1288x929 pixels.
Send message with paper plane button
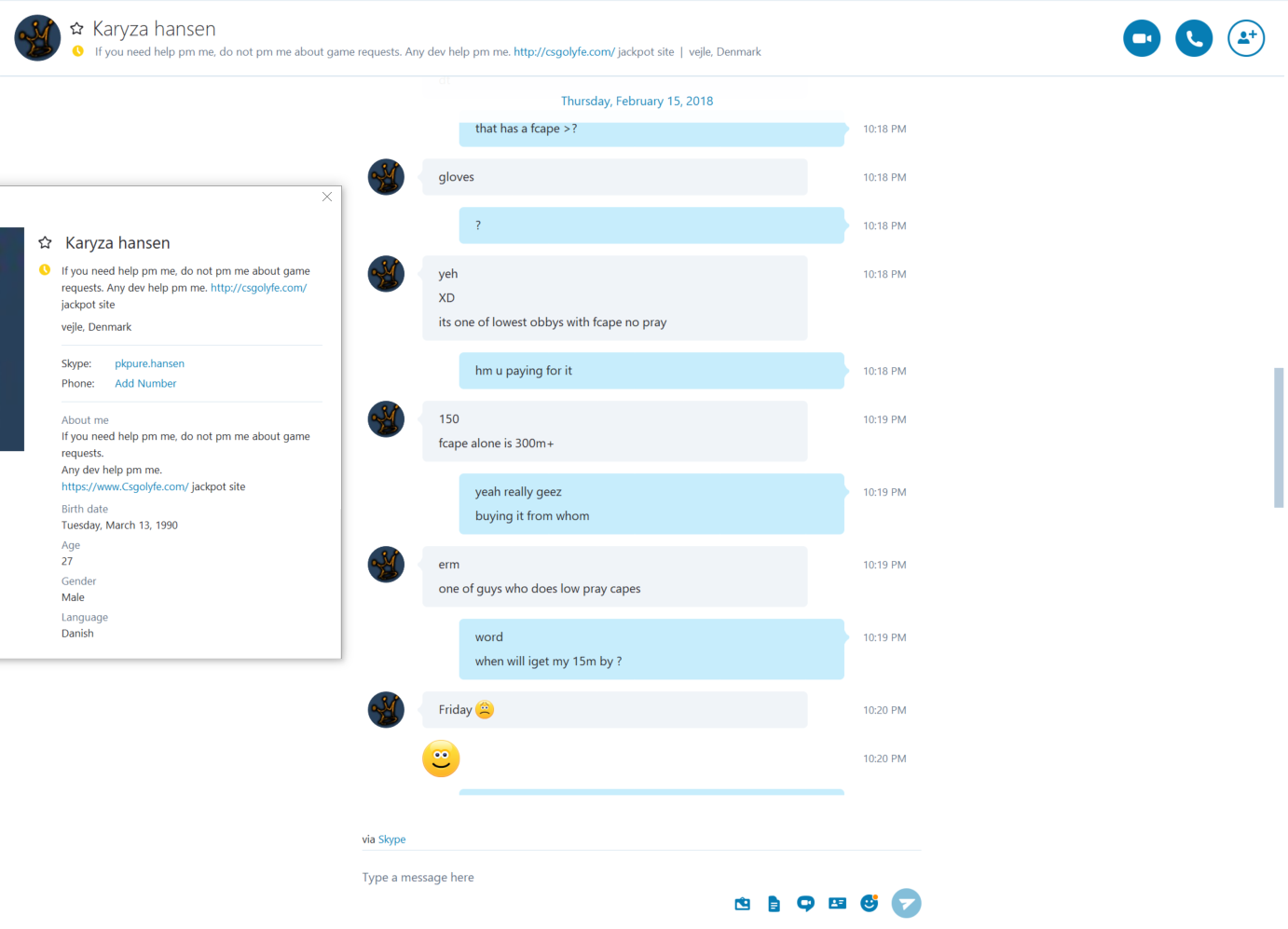(907, 903)
